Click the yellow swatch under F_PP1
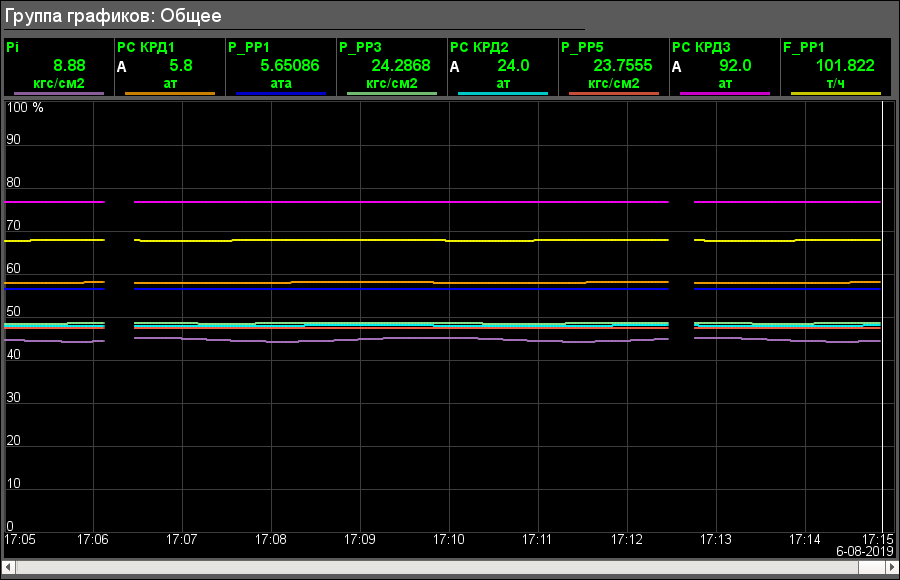 [836, 93]
